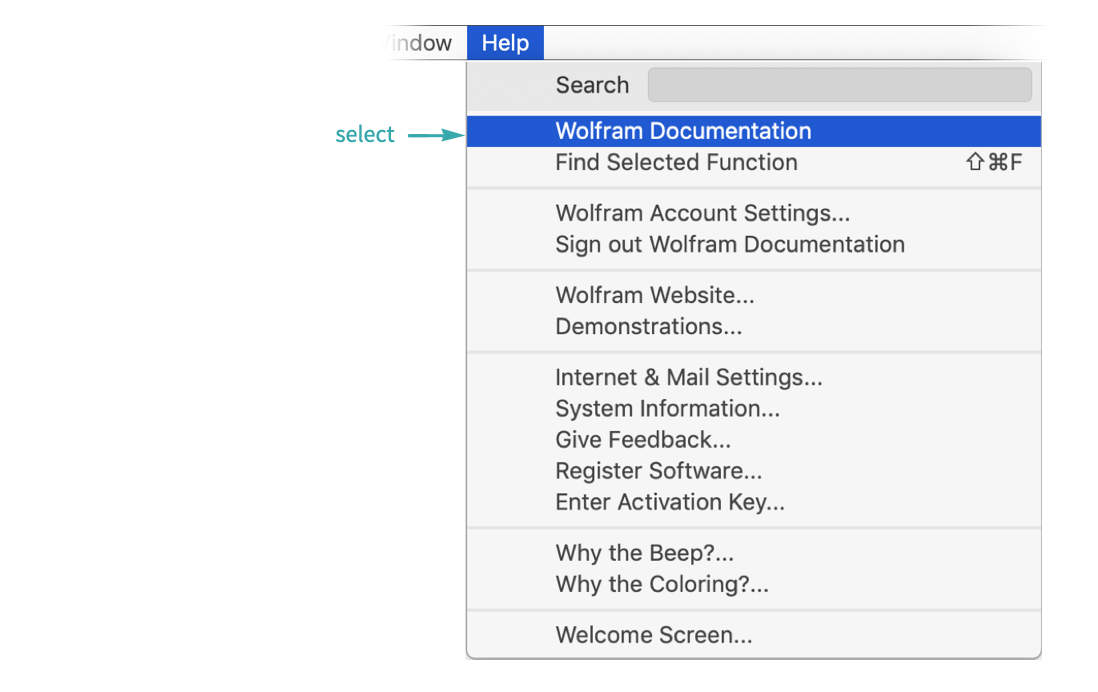
Task: Click Sign out Wolfram Documentation
Action: point(730,244)
